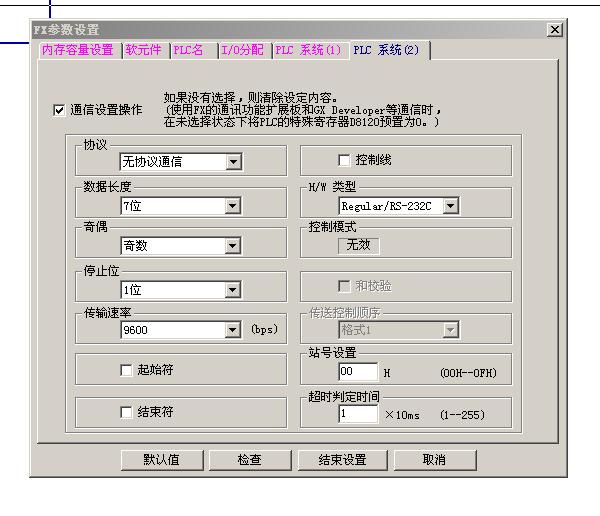
Task: Open the PLC 系统(1) tab
Action: pyautogui.click(x=308, y=50)
